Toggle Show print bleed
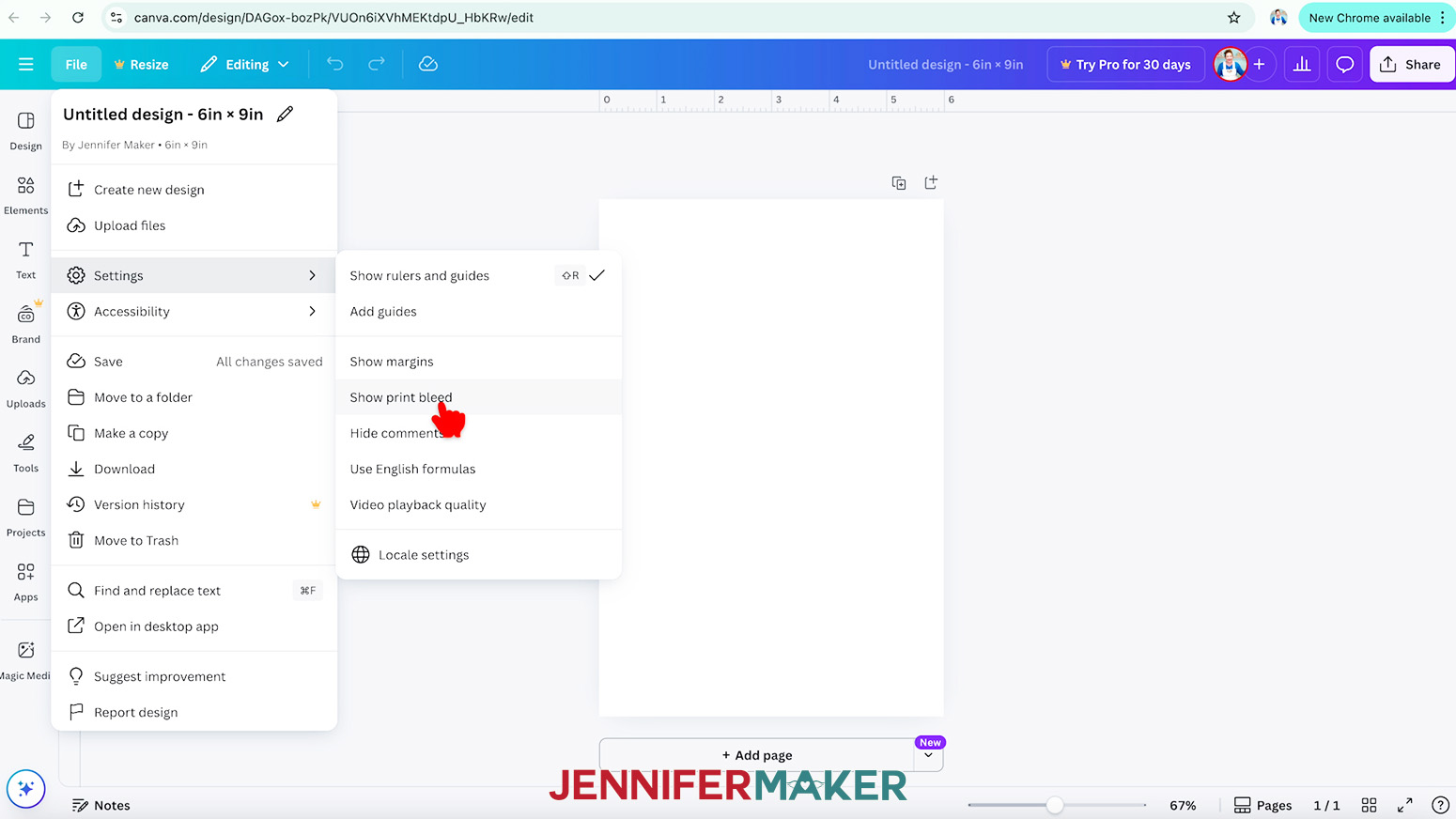Viewport: 1456px width, 819px height. [478, 397]
